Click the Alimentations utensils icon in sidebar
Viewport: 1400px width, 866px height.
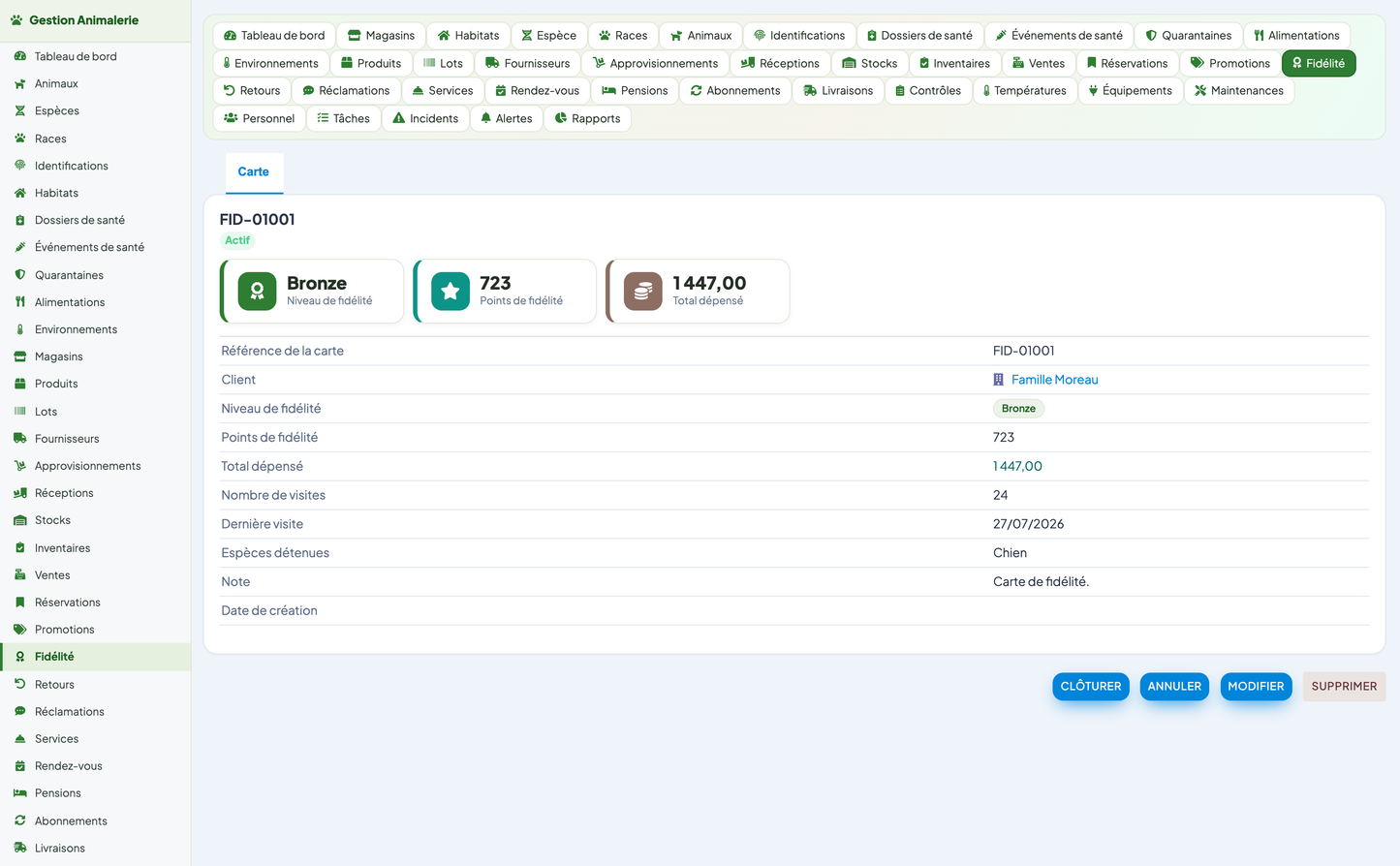[20, 302]
